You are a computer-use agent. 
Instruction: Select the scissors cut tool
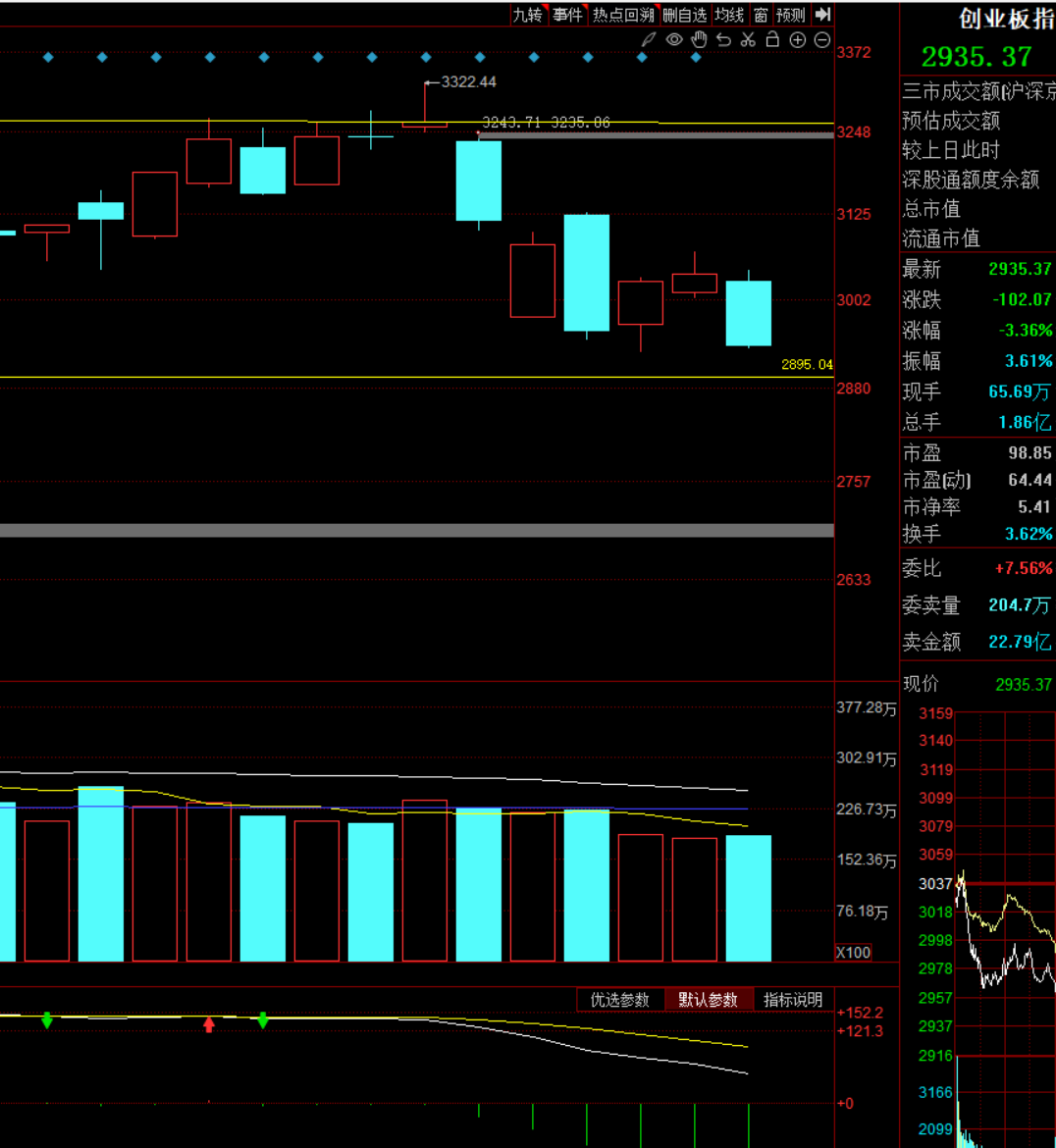pyautogui.click(x=748, y=40)
